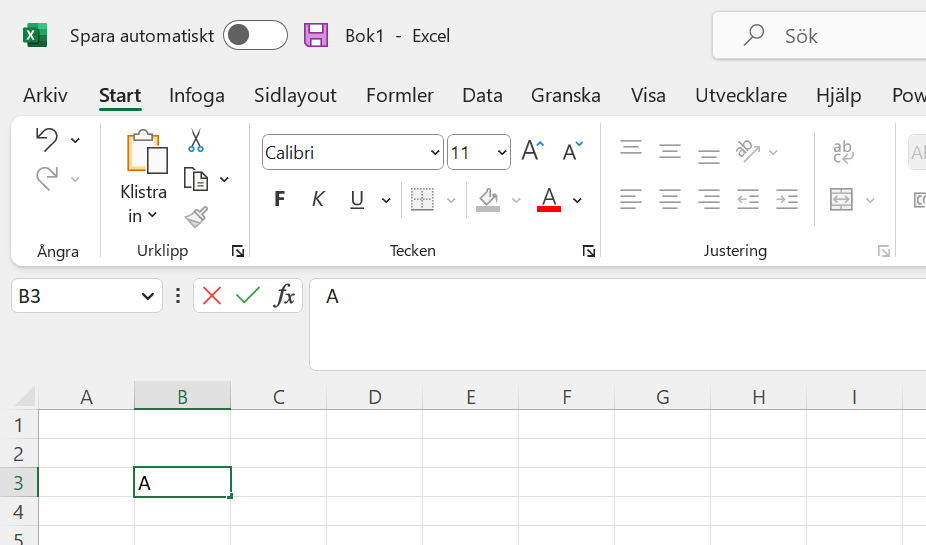Click the Redo arrow icon

pos(47,178)
